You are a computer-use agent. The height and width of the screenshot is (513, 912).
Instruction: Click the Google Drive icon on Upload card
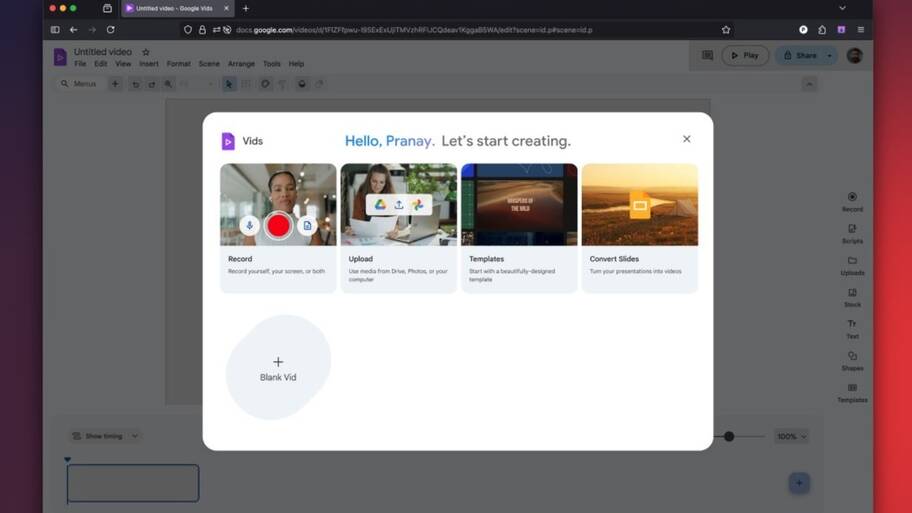(380, 204)
